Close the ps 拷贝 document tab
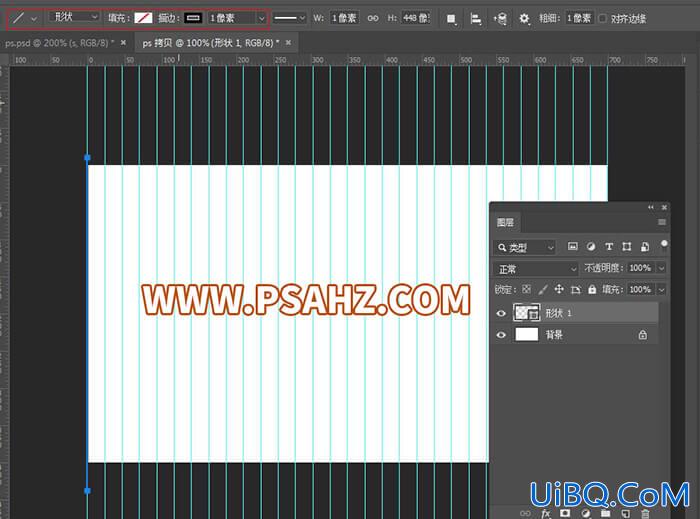700x519 pixels. [288, 42]
